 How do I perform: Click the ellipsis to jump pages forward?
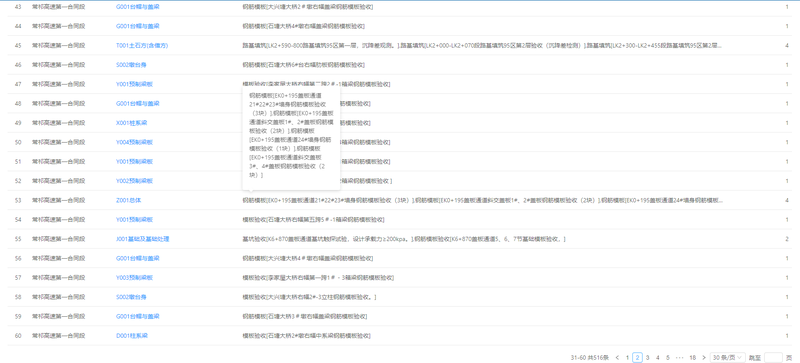pos(679,357)
